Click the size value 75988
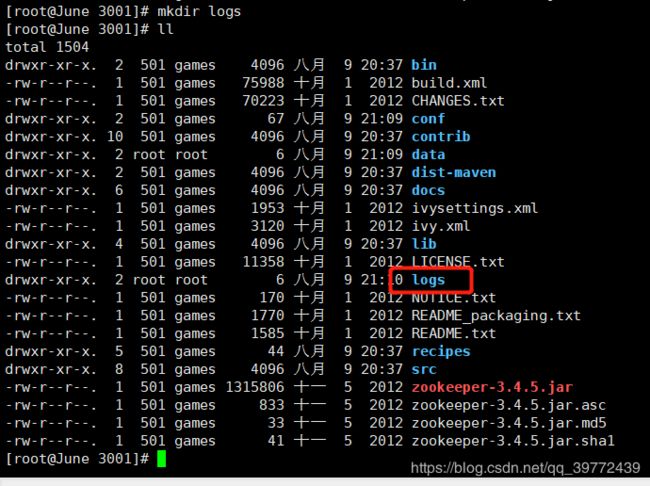 [x=263, y=83]
